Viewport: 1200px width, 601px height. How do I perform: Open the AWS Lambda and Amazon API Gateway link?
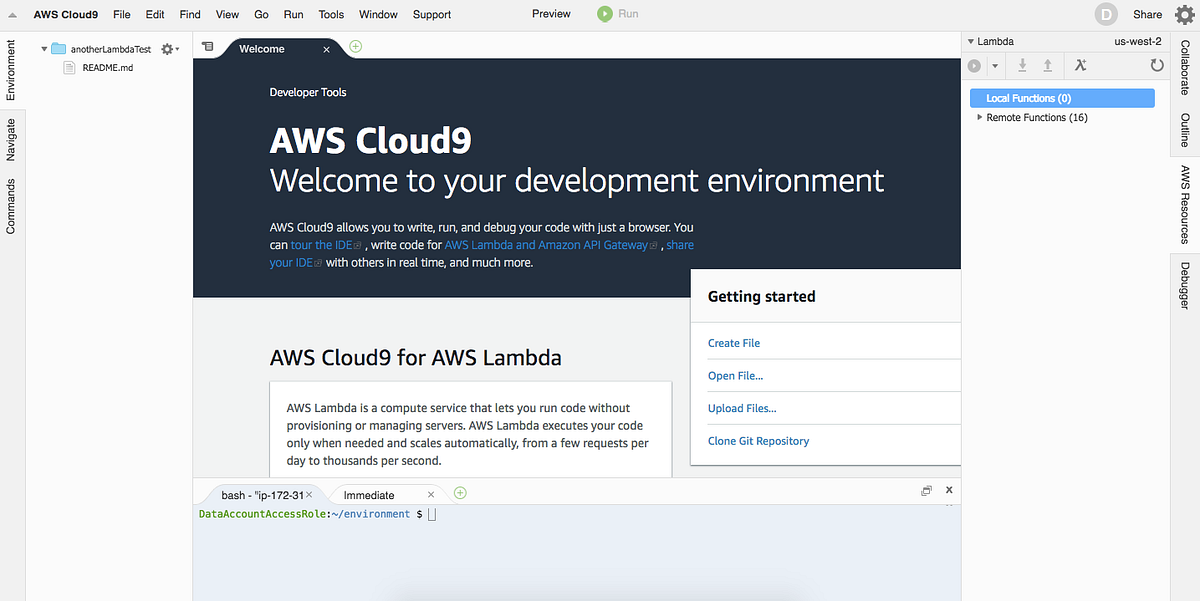(547, 244)
